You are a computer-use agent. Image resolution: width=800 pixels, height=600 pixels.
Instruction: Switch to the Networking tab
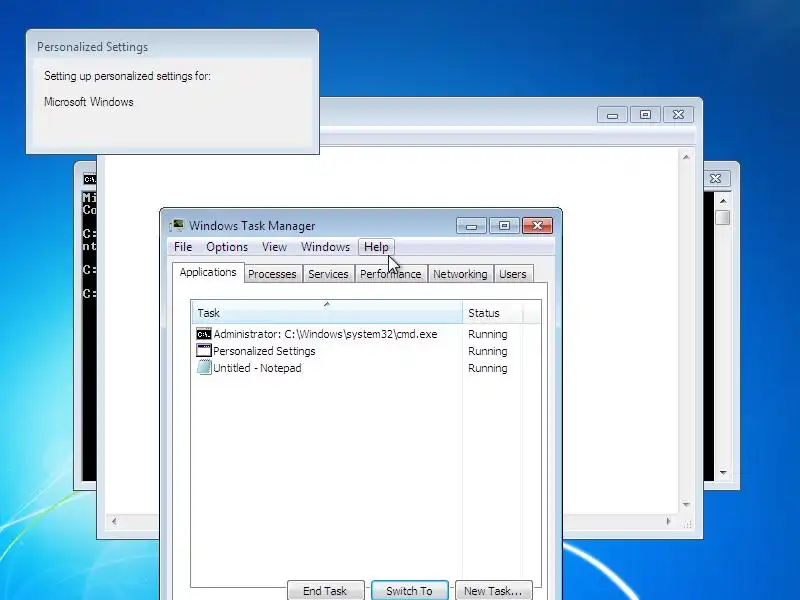tap(460, 274)
